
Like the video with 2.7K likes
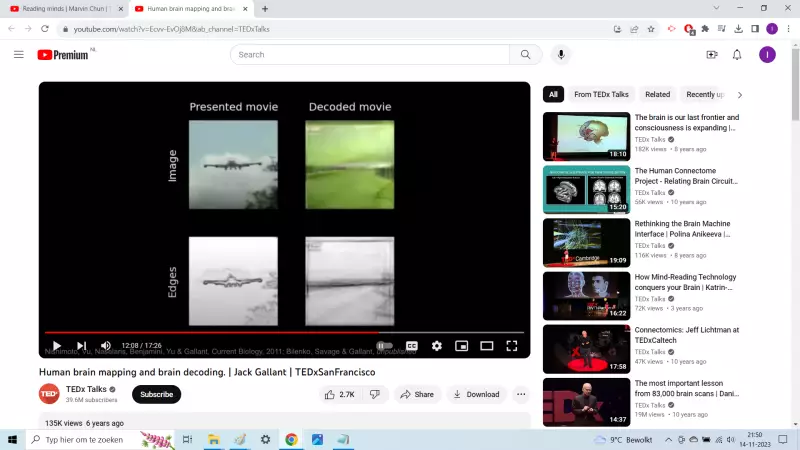tap(339, 394)
